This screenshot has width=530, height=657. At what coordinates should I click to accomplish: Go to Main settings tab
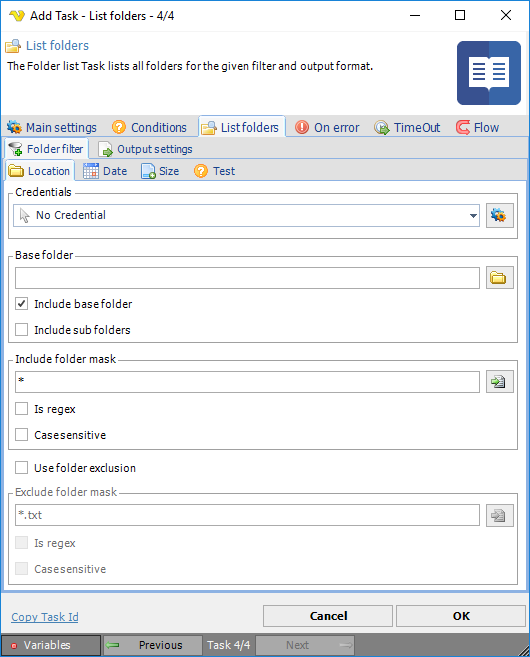52,127
